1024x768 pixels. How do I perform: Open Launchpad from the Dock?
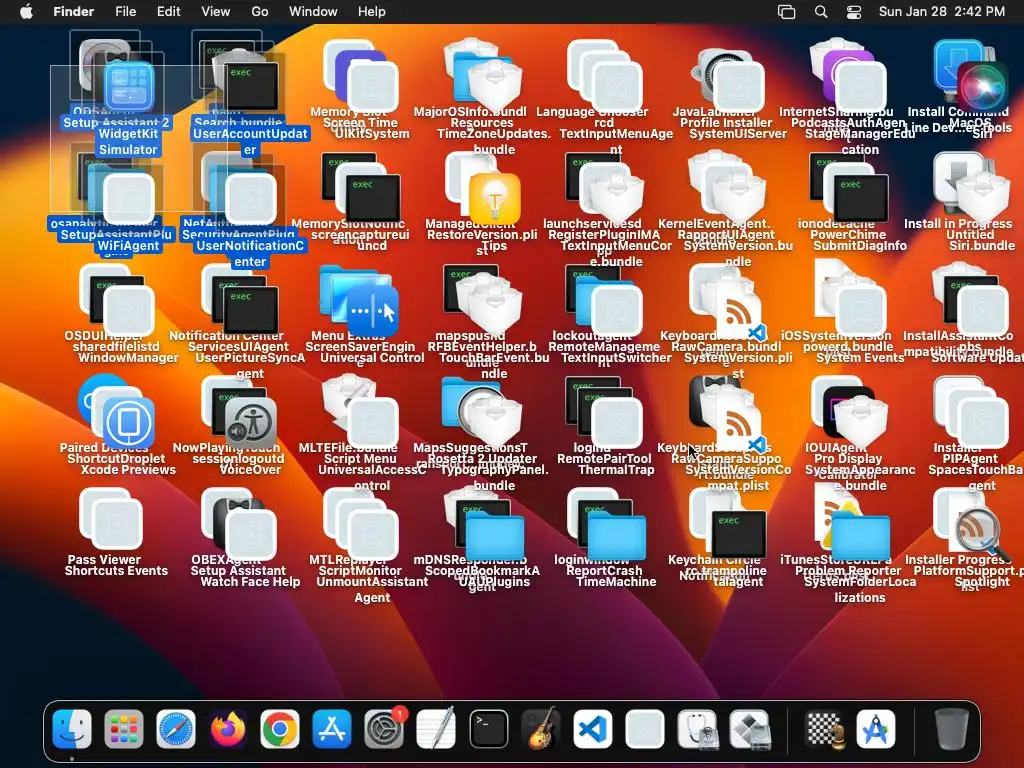[123, 728]
